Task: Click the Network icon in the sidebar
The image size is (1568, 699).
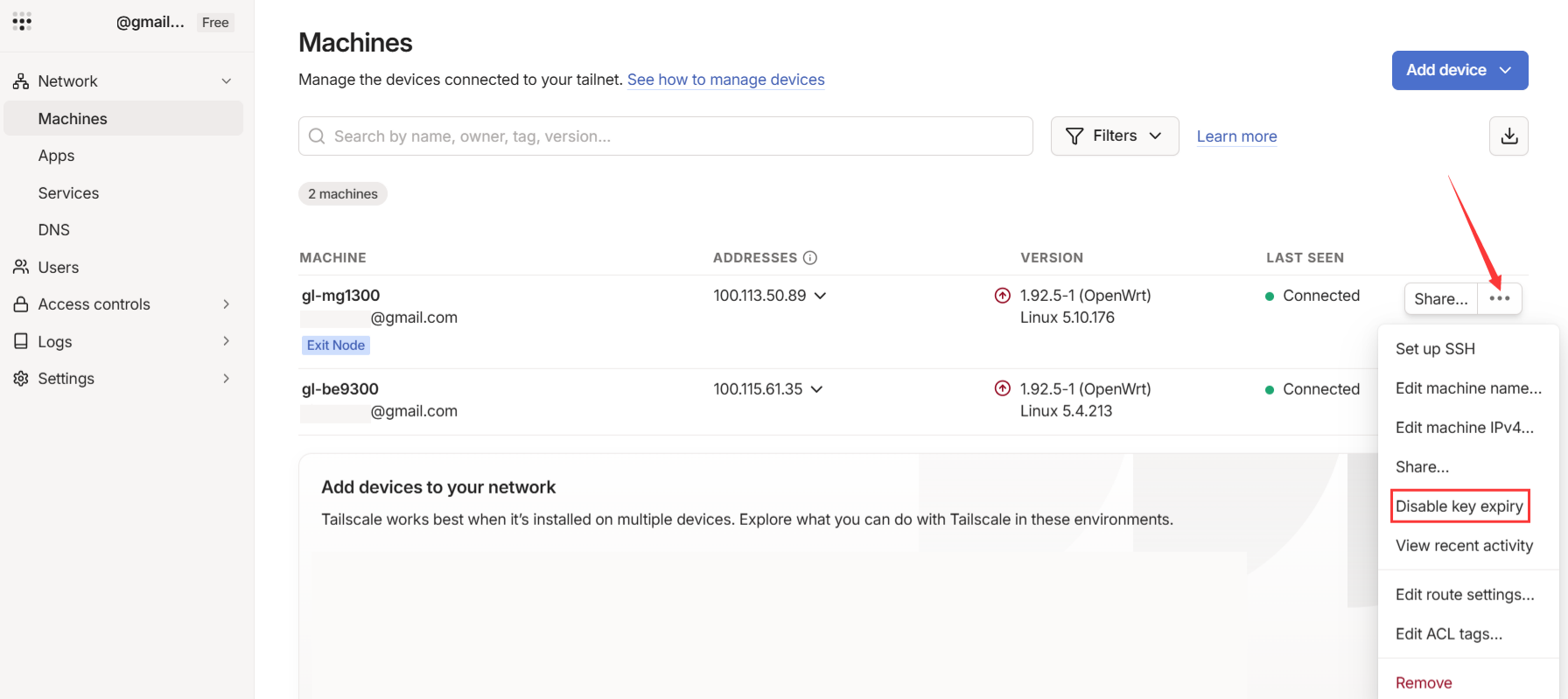Action: 21,81
